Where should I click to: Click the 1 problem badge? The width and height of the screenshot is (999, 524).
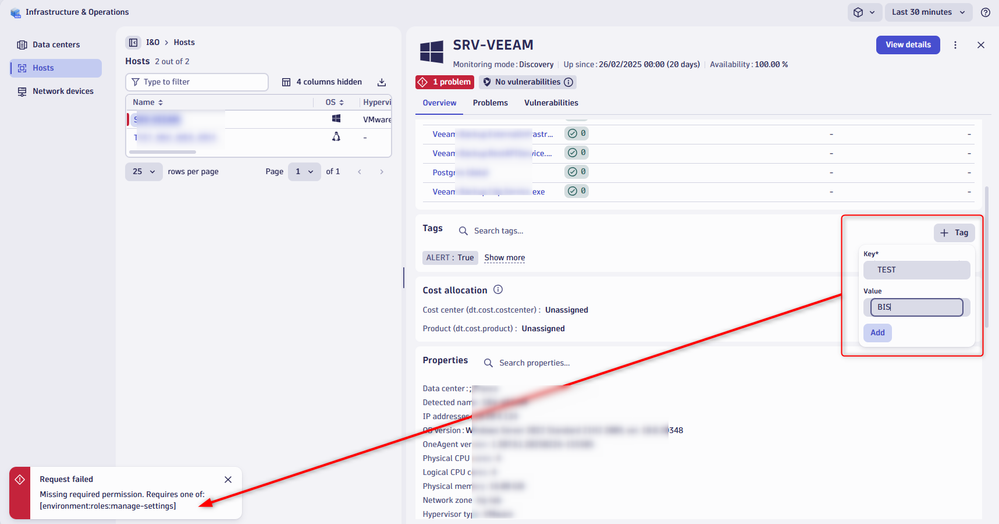445,82
